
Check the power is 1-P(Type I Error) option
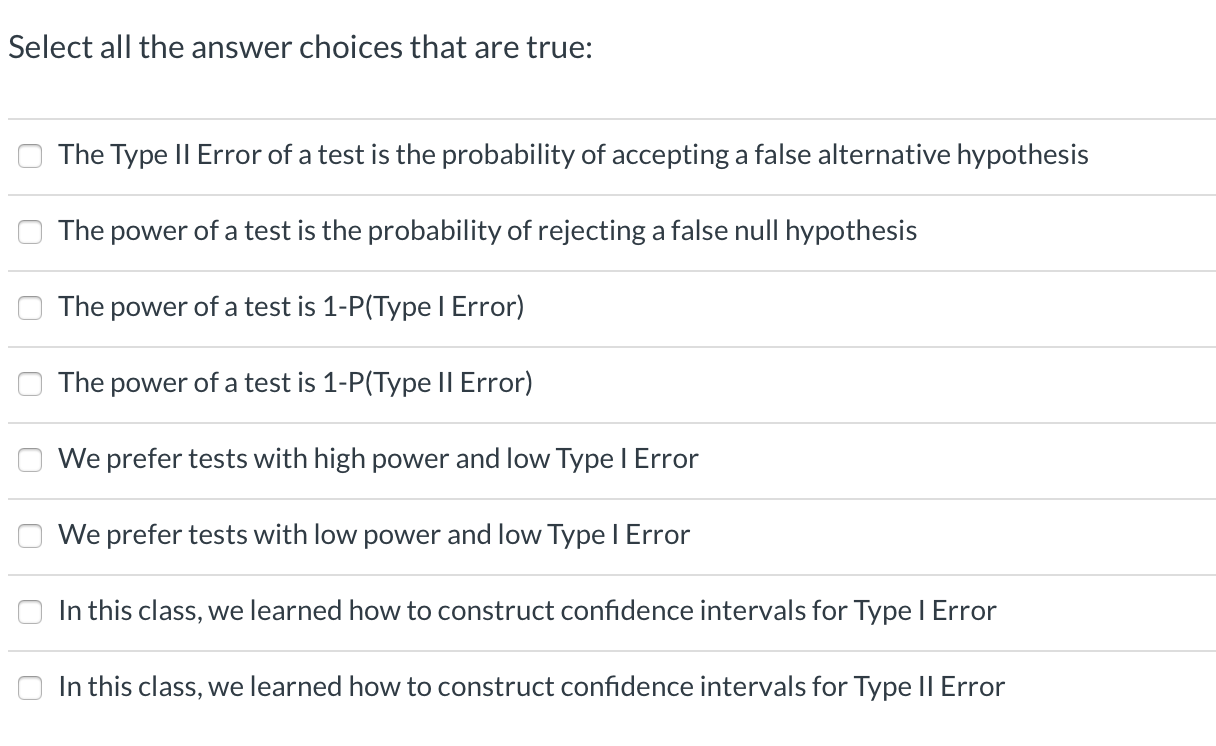click(30, 308)
